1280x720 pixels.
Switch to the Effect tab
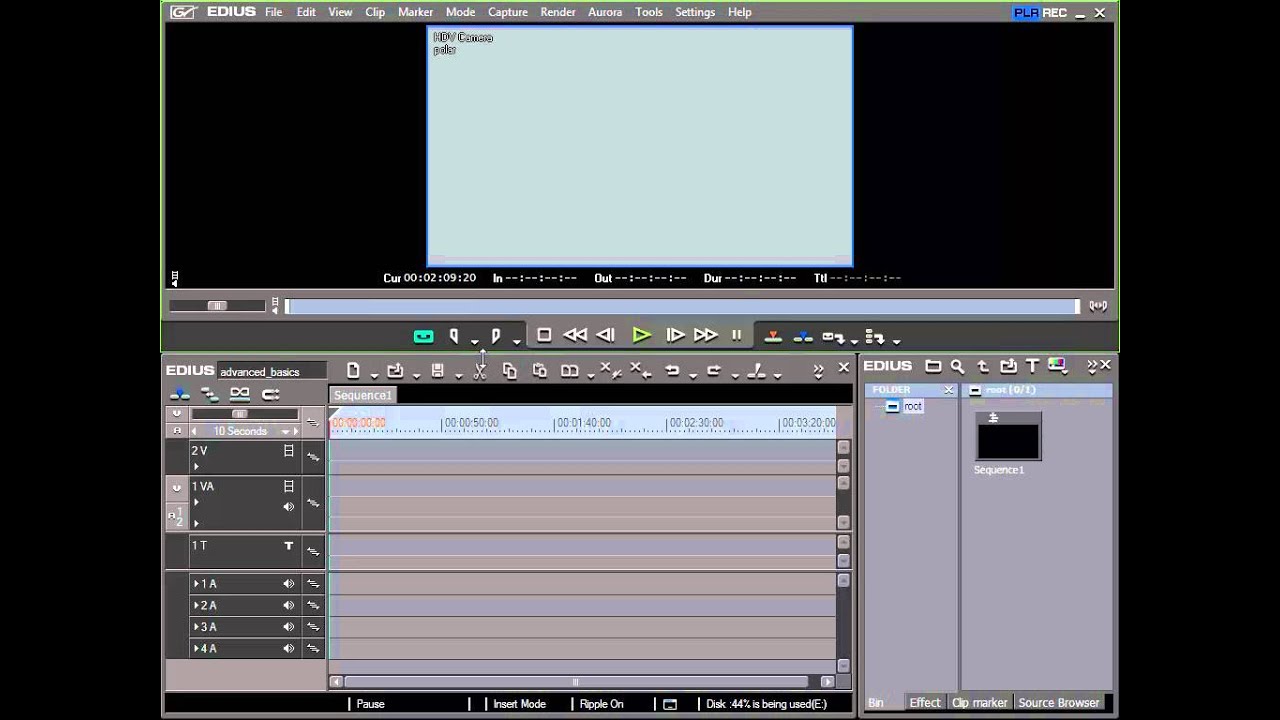(x=924, y=703)
